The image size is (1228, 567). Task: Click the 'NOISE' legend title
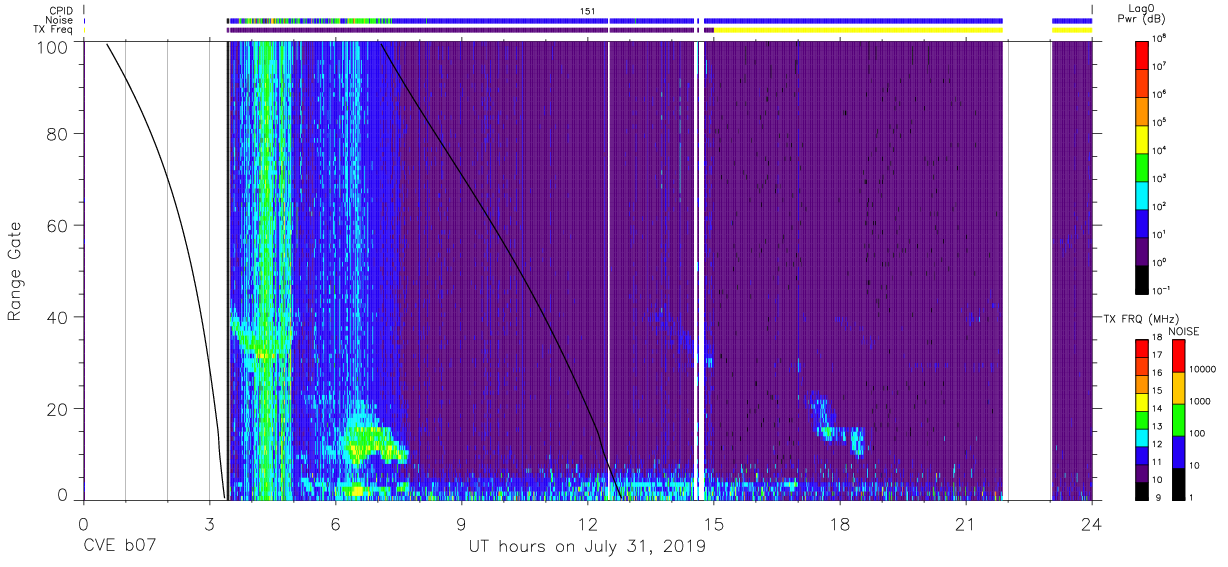coord(1185,330)
